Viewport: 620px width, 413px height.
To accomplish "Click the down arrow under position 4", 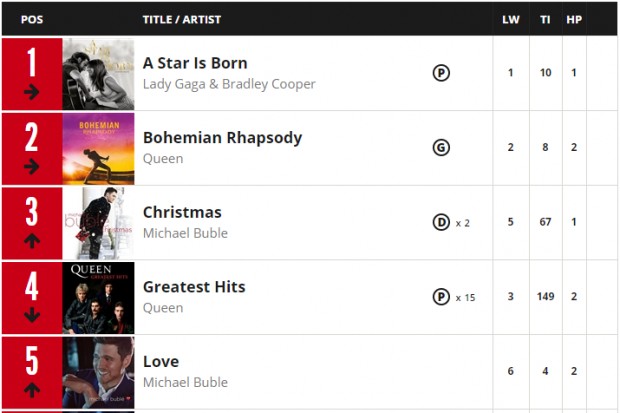I will pos(32,315).
